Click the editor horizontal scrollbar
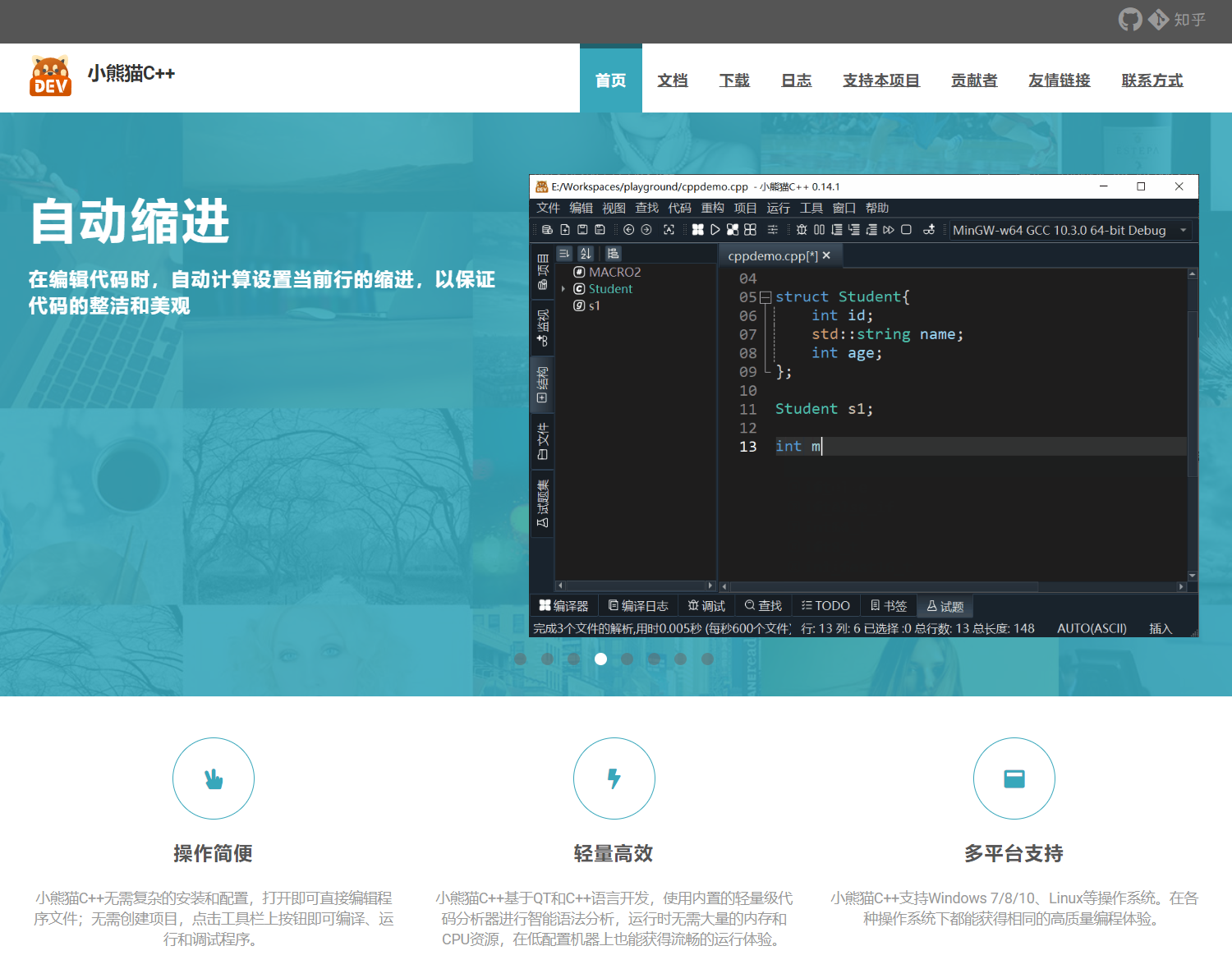1232x969 pixels. [x=953, y=586]
